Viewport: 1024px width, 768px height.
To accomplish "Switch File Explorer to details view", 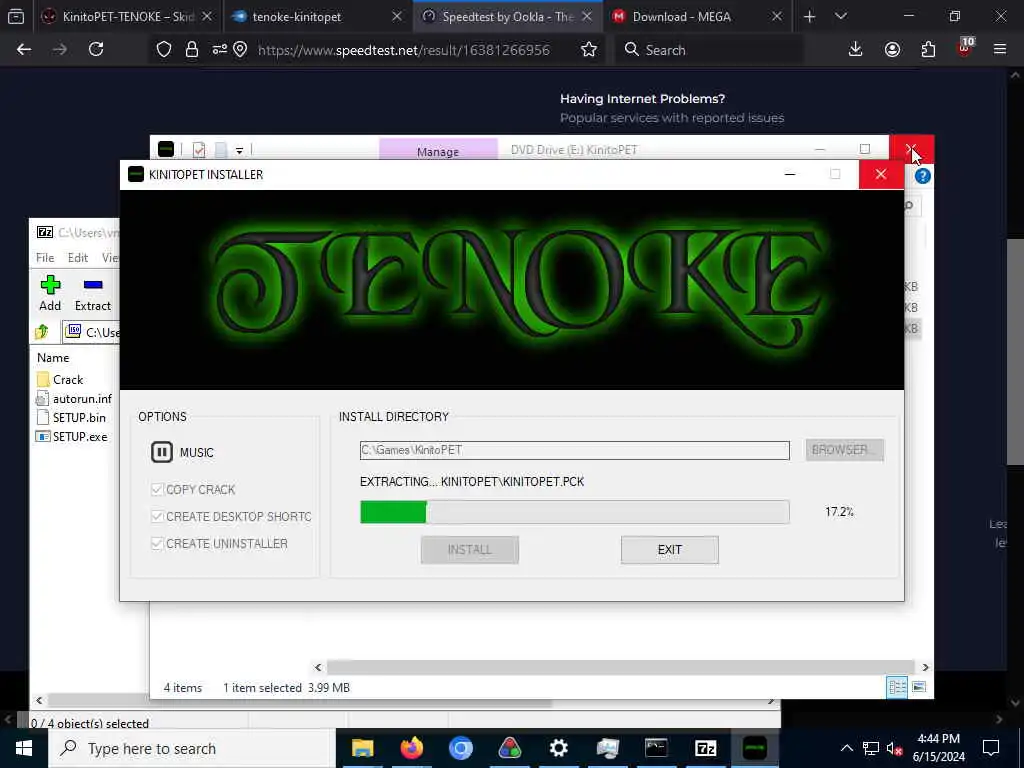I will click(897, 687).
